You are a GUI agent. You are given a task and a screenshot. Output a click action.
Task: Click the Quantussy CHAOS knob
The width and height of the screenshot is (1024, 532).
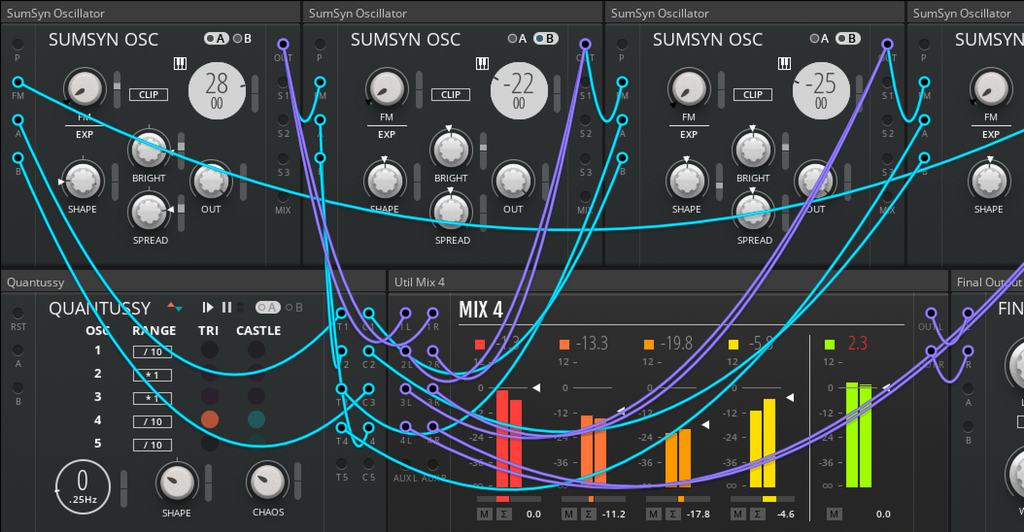pos(268,482)
